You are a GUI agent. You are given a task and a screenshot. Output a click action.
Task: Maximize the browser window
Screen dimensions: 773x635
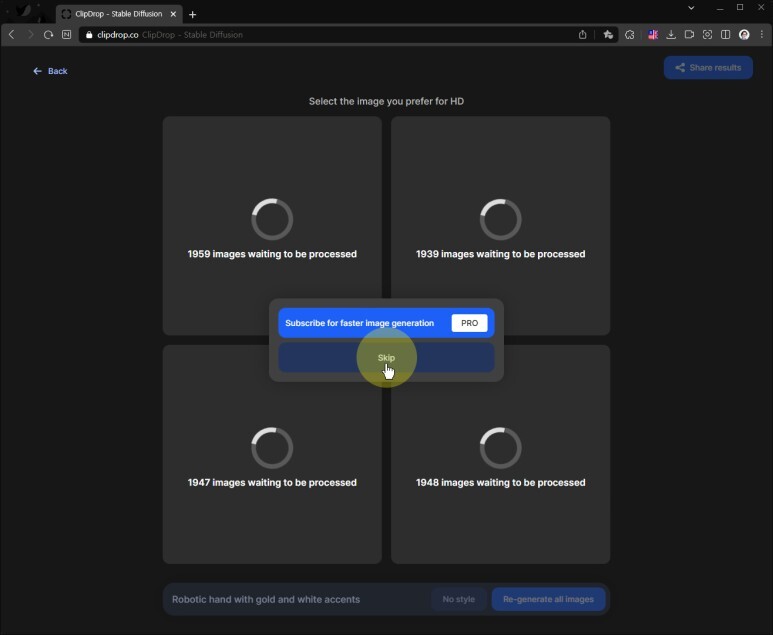click(740, 7)
